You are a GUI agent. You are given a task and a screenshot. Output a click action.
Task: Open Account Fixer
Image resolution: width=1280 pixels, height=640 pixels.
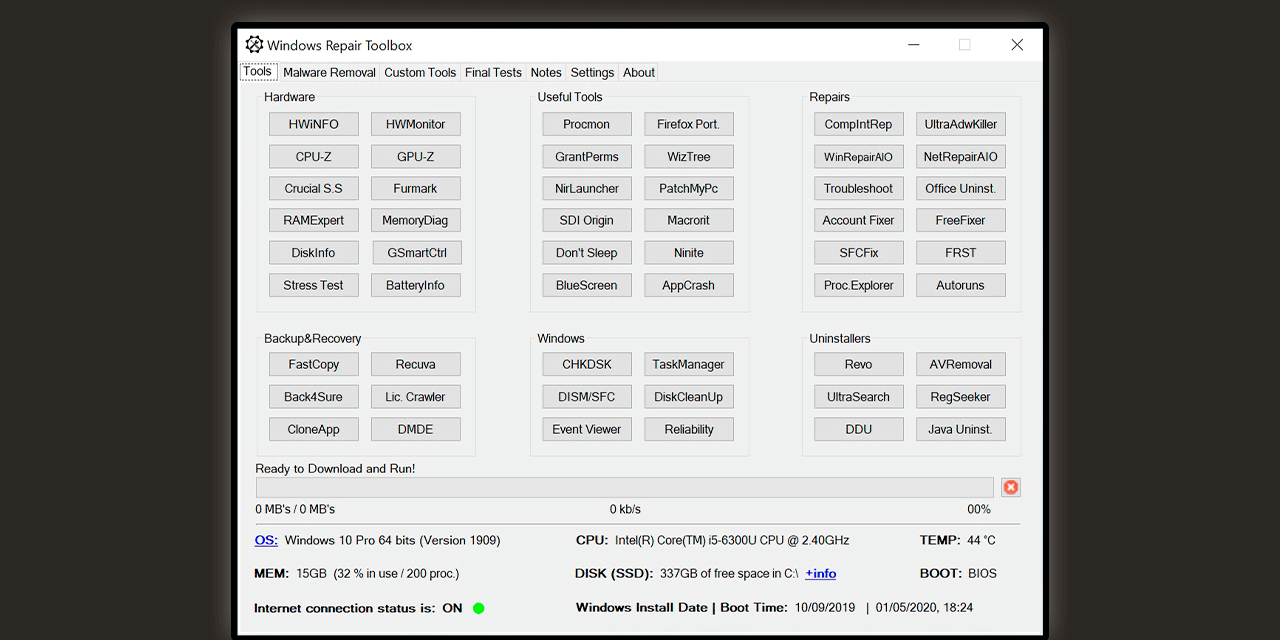point(859,220)
